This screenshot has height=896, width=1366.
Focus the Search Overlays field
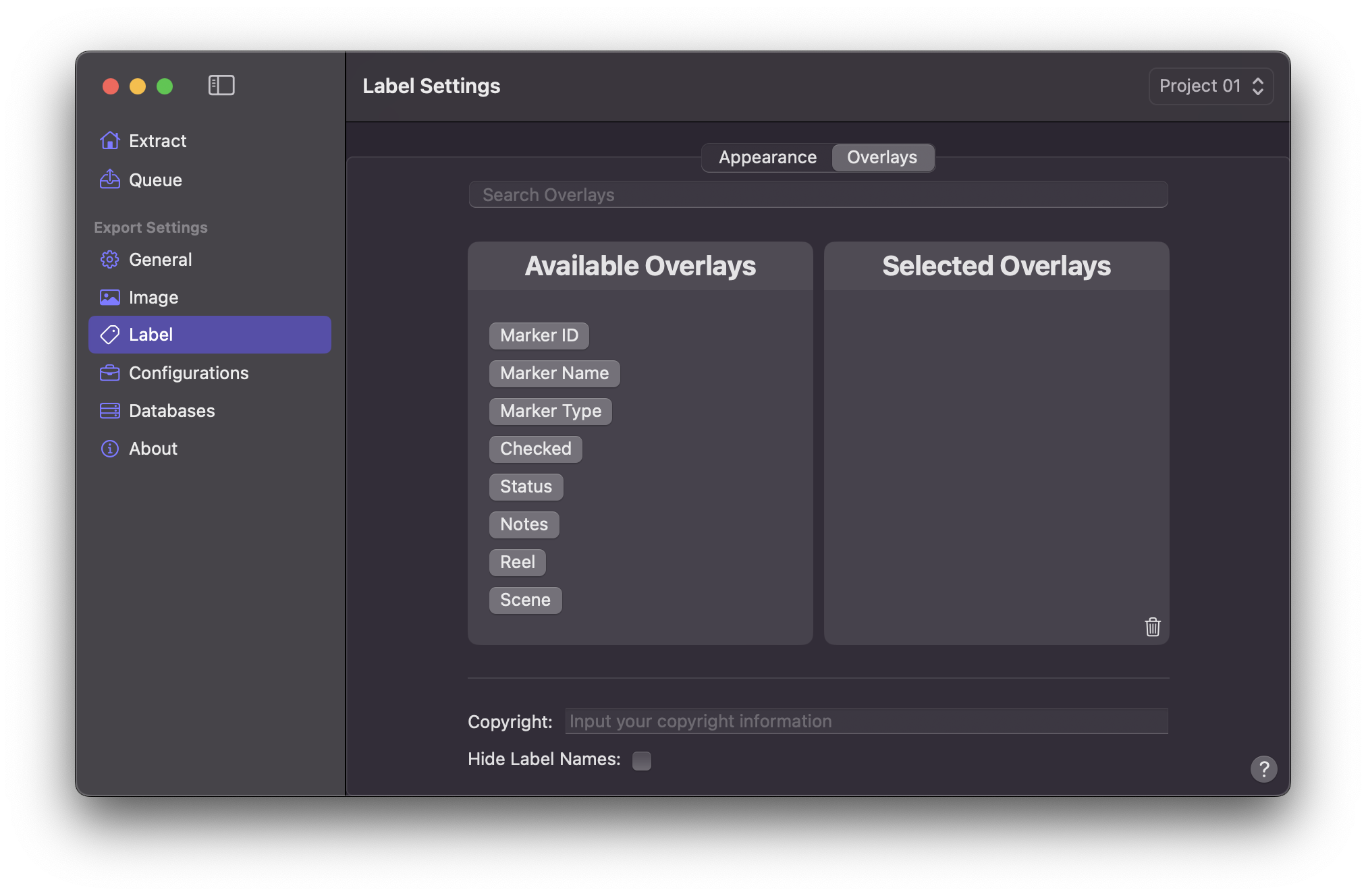tap(818, 194)
